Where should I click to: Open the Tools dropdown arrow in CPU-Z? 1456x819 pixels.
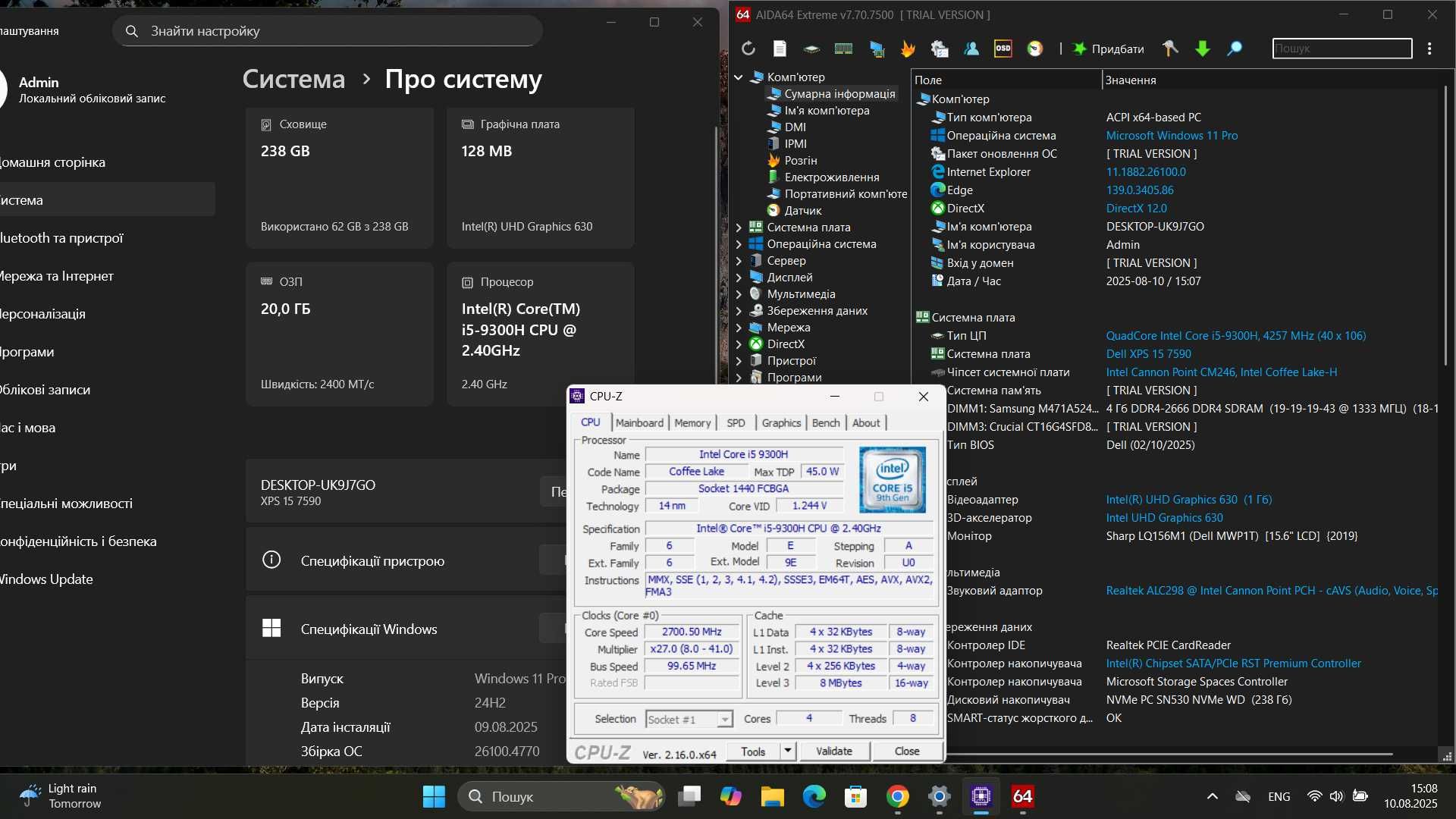[788, 751]
